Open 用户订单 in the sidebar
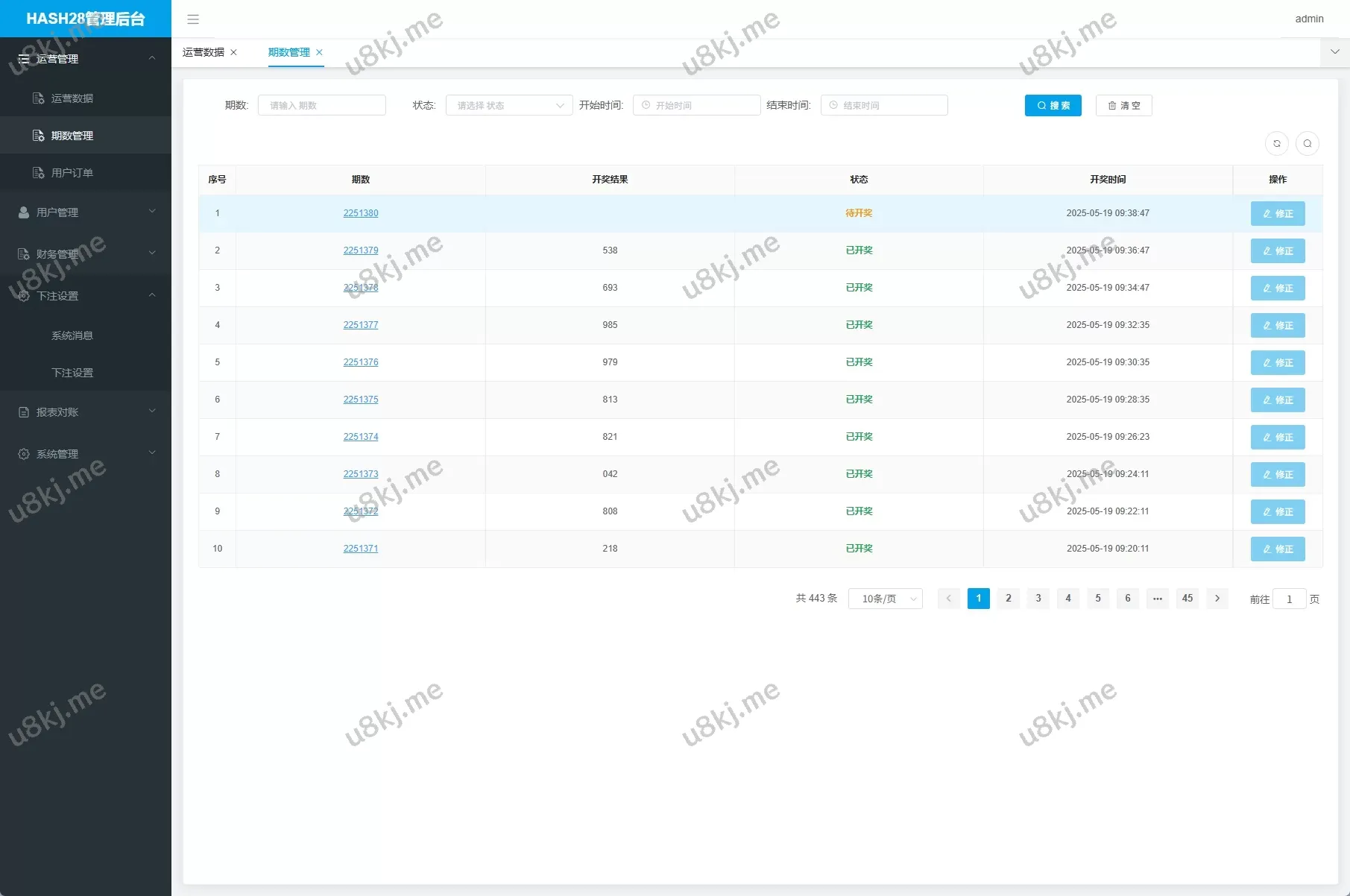 click(x=72, y=173)
